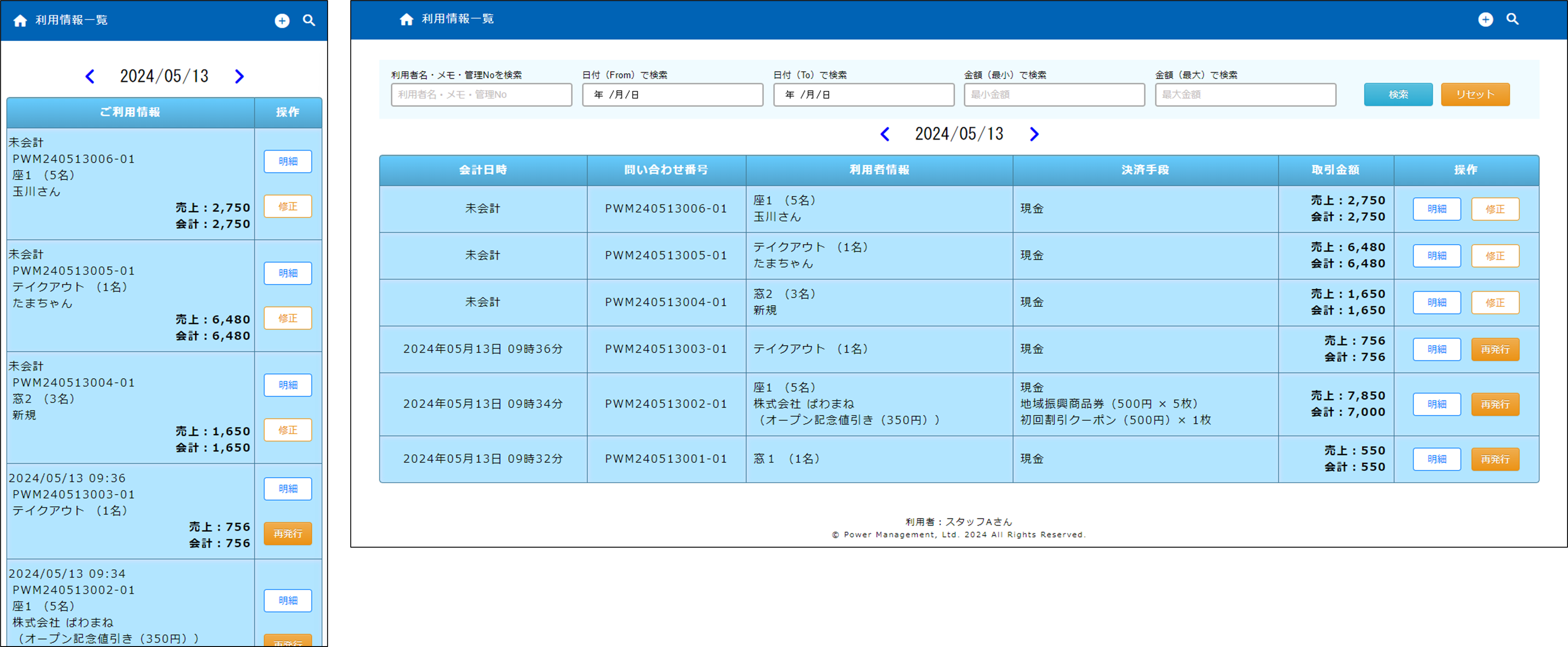Click 再発行 for PWM240513001-01 in desktop table
This screenshot has height=647, width=1568.
tap(1495, 460)
